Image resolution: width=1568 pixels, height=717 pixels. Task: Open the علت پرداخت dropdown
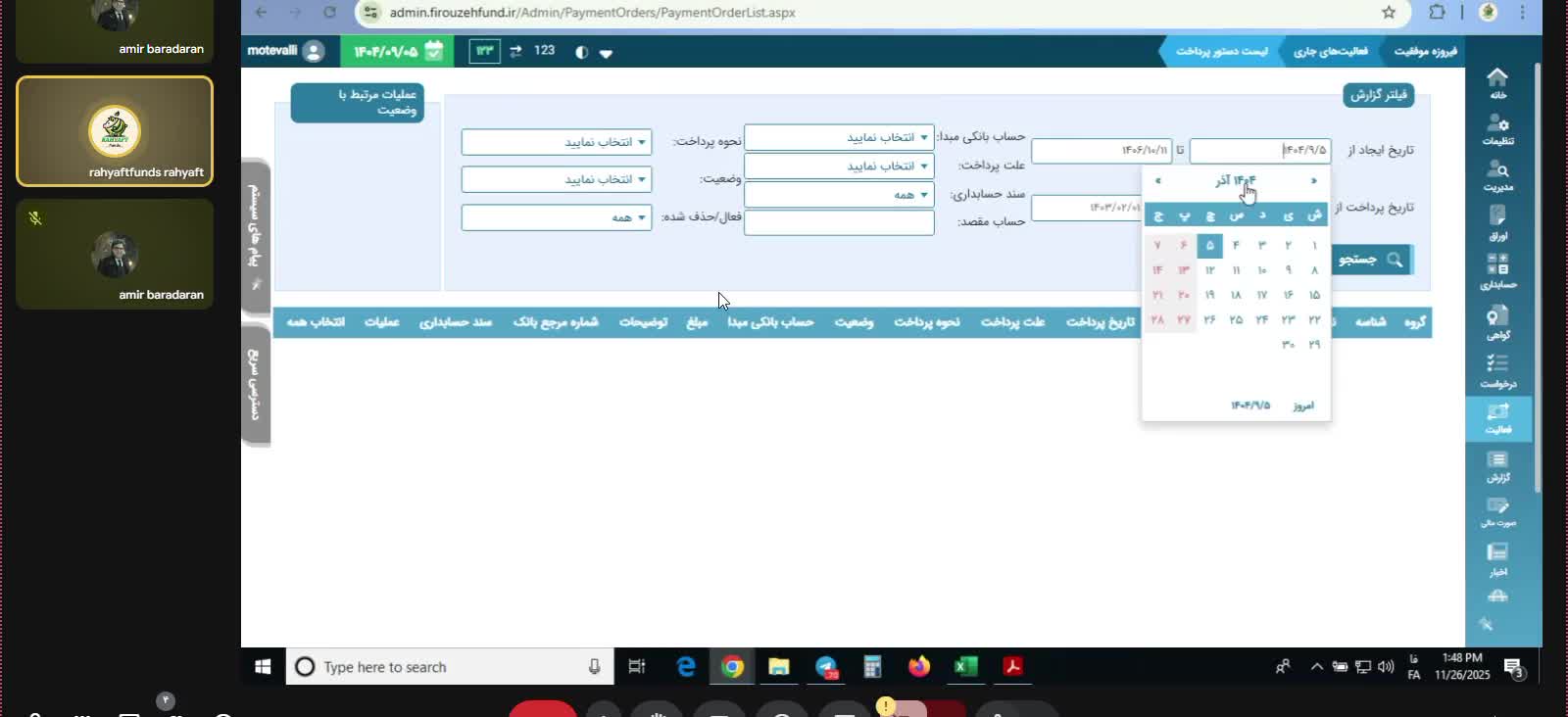coord(839,167)
